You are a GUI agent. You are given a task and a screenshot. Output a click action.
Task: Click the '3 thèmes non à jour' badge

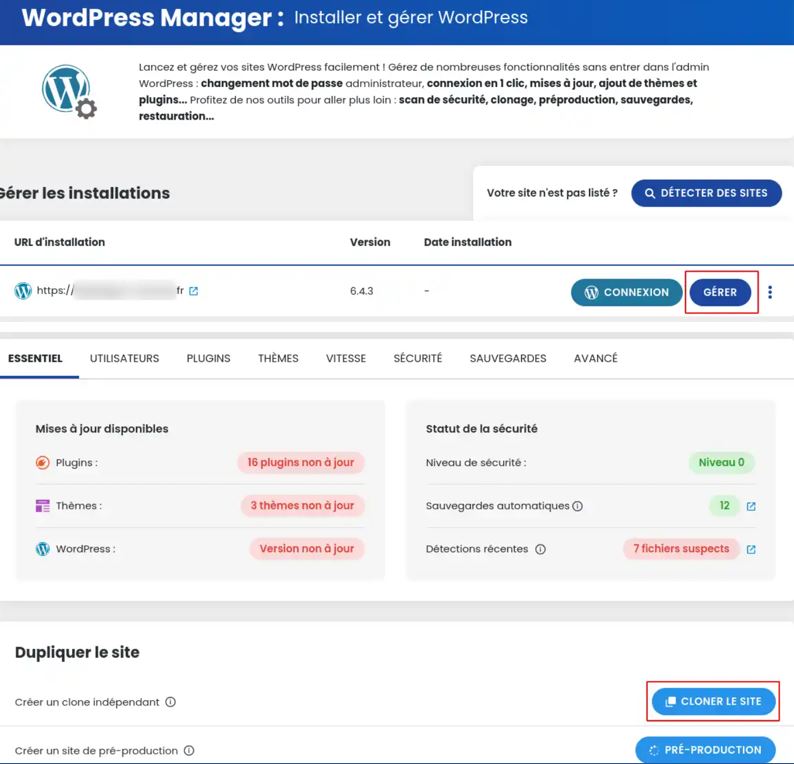302,505
